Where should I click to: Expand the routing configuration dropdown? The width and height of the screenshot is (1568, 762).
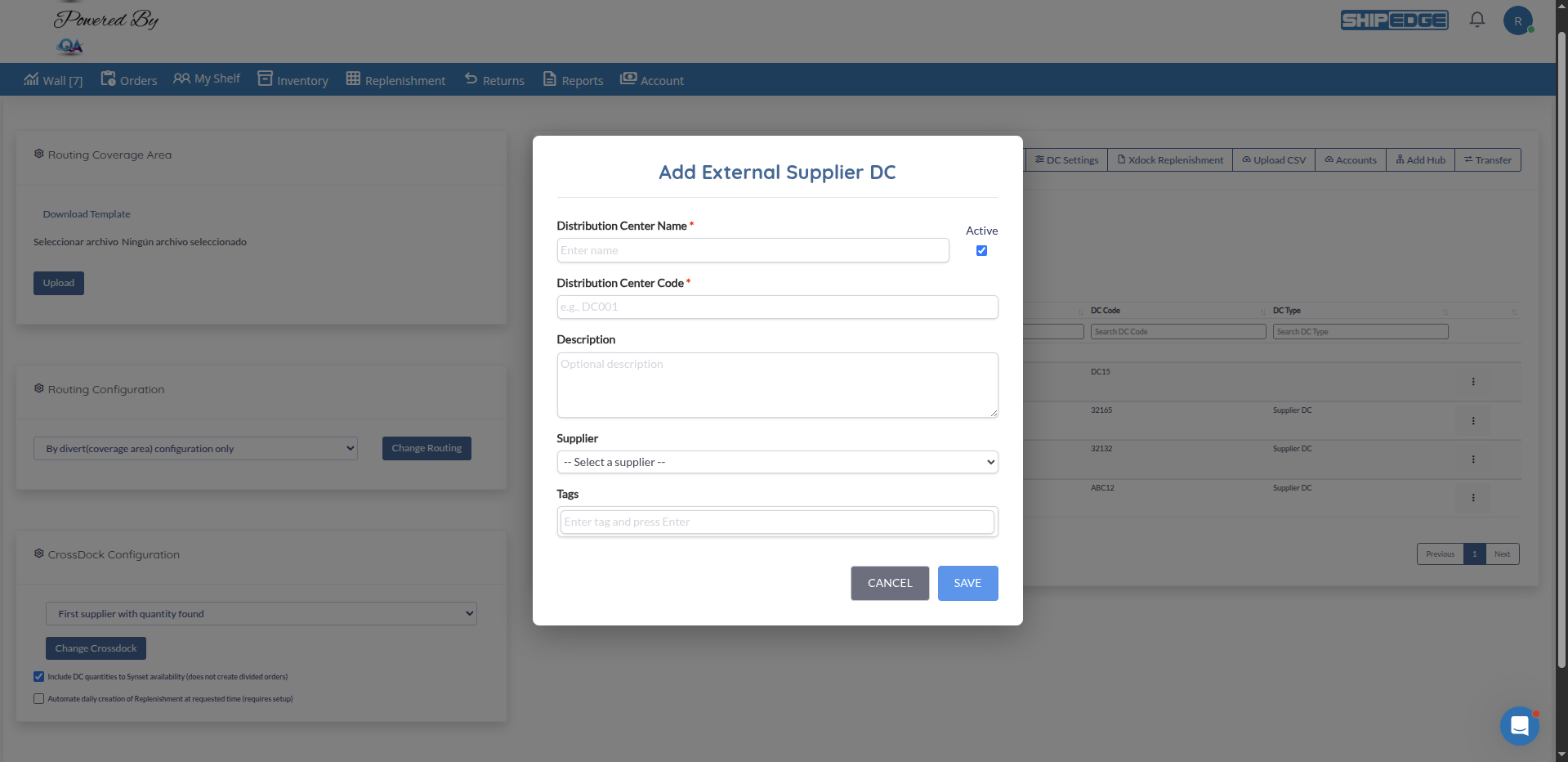195,448
